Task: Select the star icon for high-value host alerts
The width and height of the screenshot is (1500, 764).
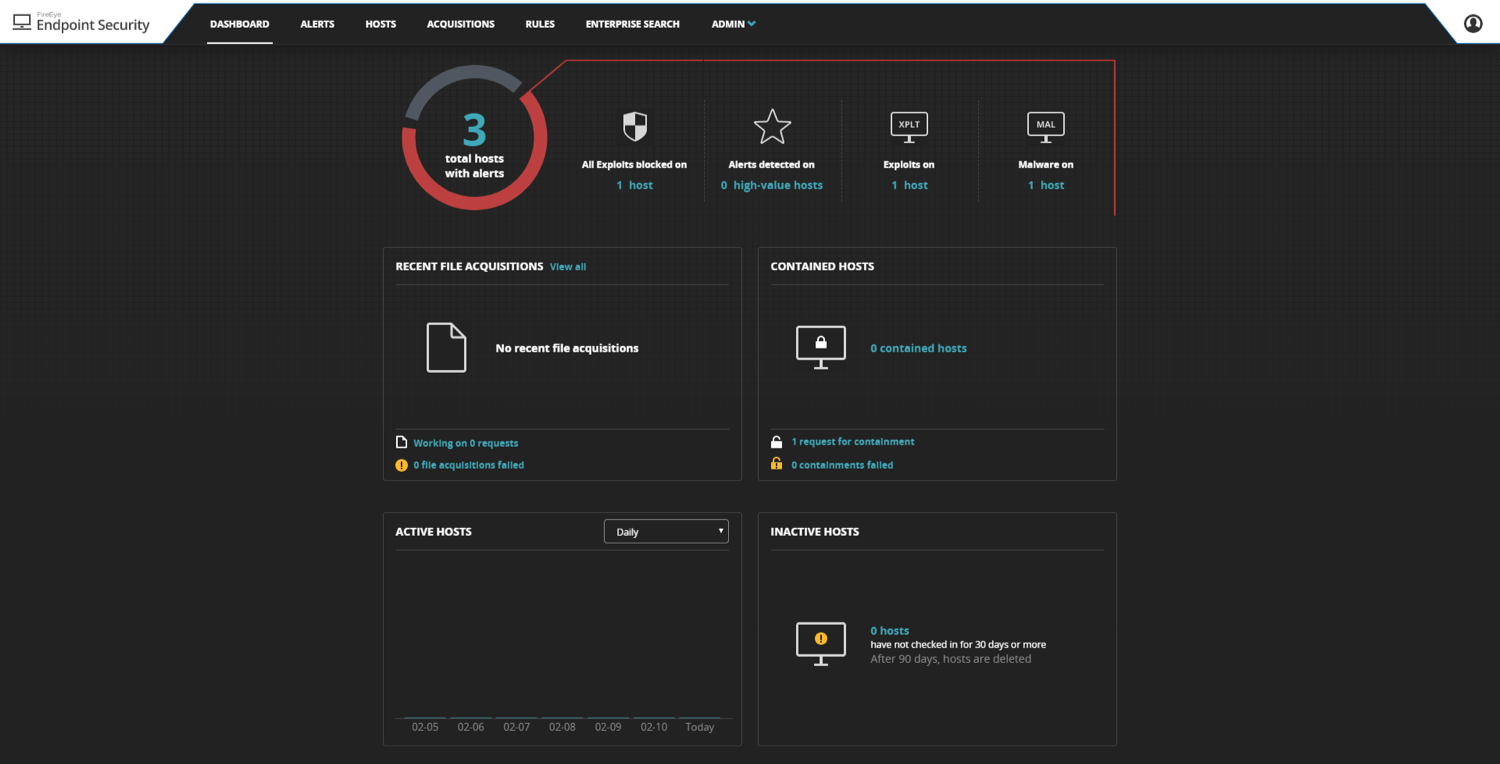Action: (772, 127)
